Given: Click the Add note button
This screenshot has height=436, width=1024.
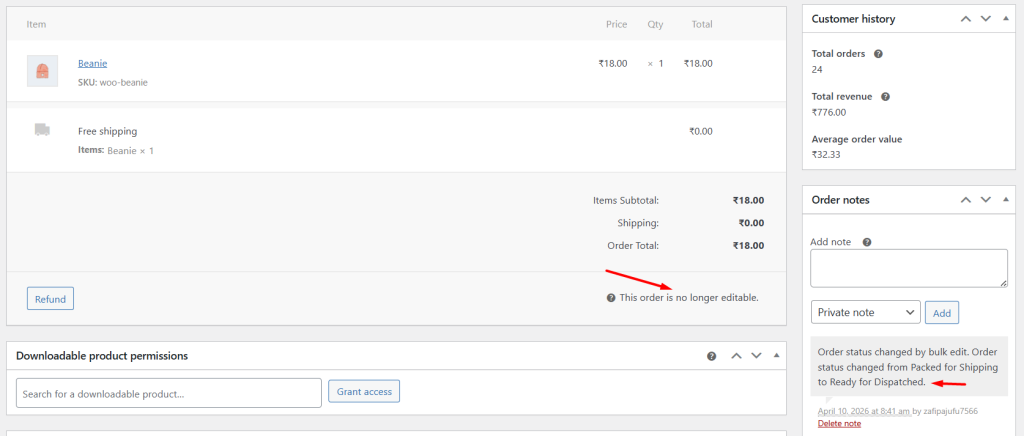Looking at the screenshot, I should point(941,313).
